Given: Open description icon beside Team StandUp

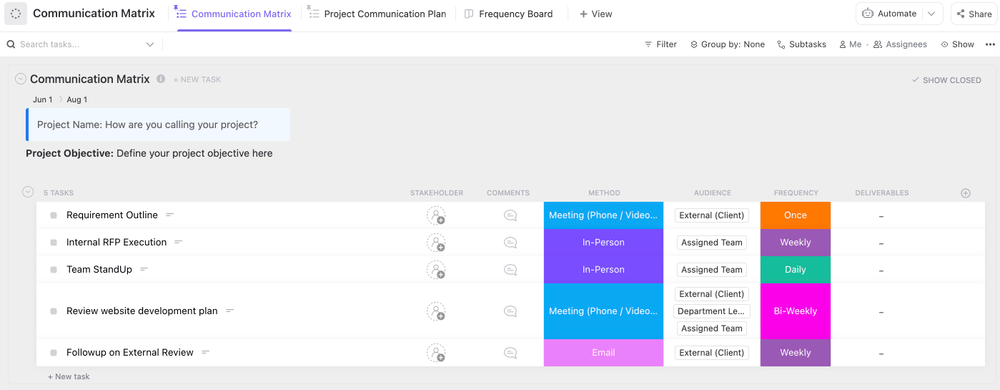Looking at the screenshot, I should pyautogui.click(x=144, y=270).
